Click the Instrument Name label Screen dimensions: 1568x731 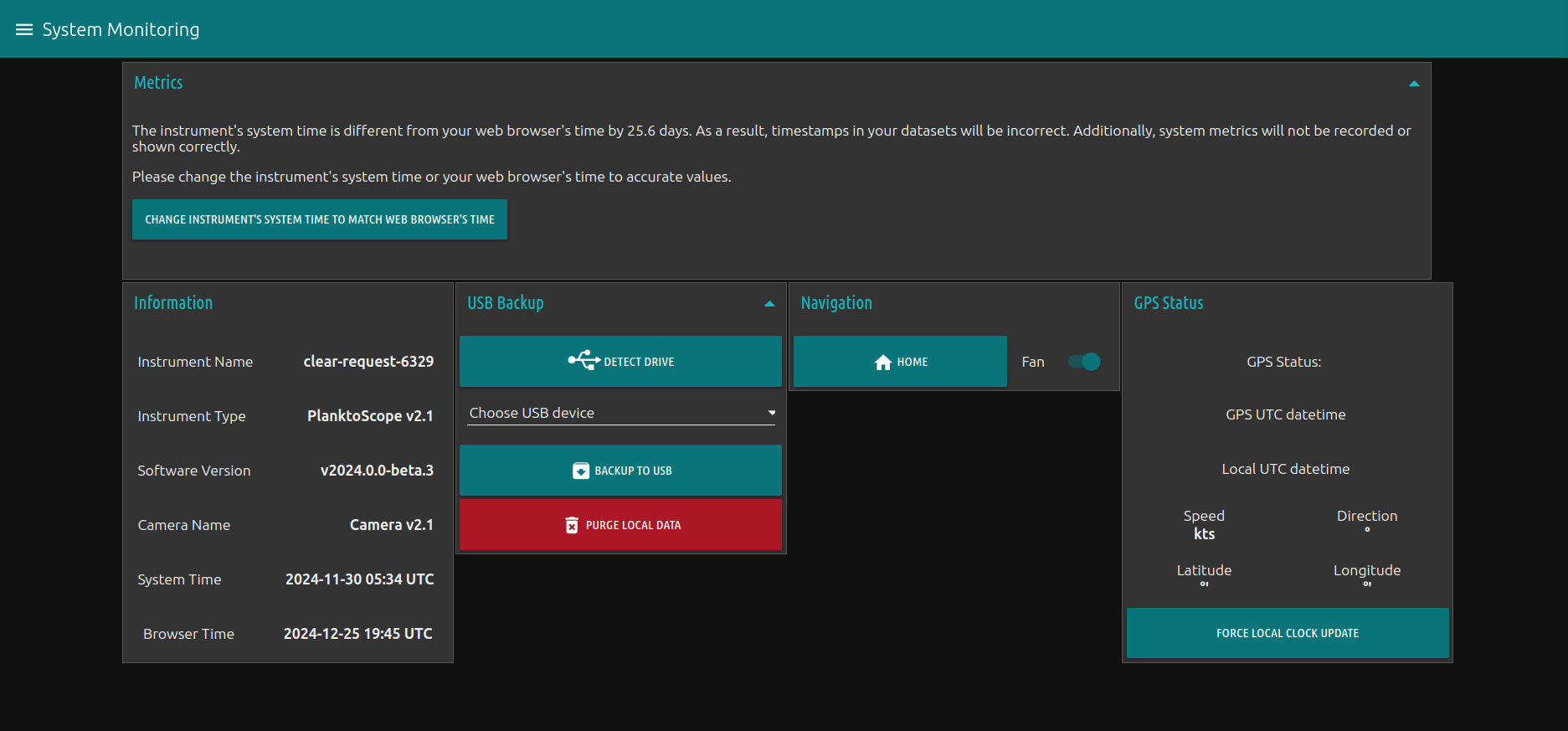(x=195, y=362)
